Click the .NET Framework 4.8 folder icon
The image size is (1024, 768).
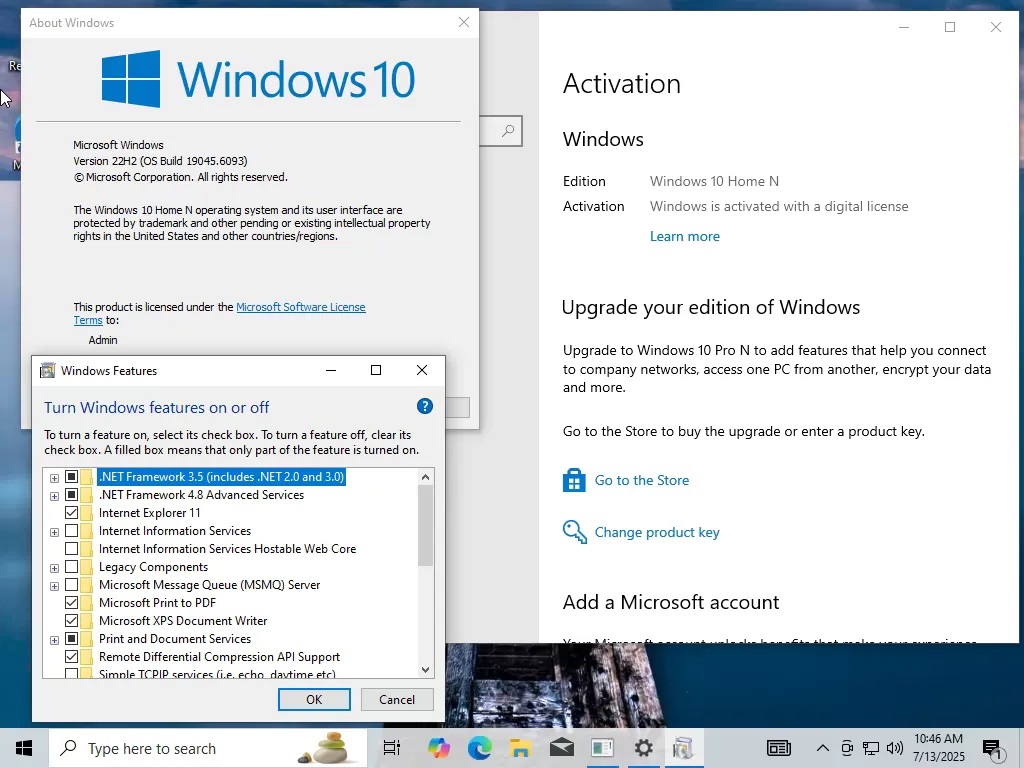click(86, 495)
